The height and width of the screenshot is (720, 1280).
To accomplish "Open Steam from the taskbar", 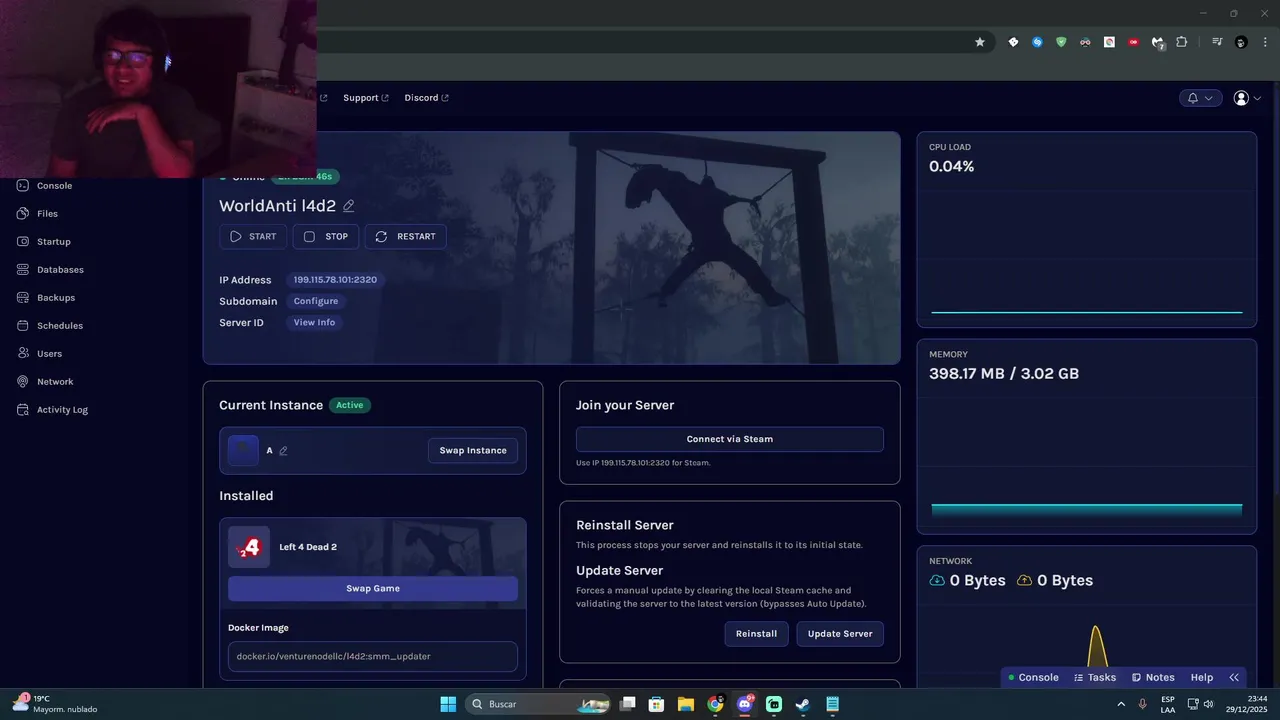I will 803,704.
